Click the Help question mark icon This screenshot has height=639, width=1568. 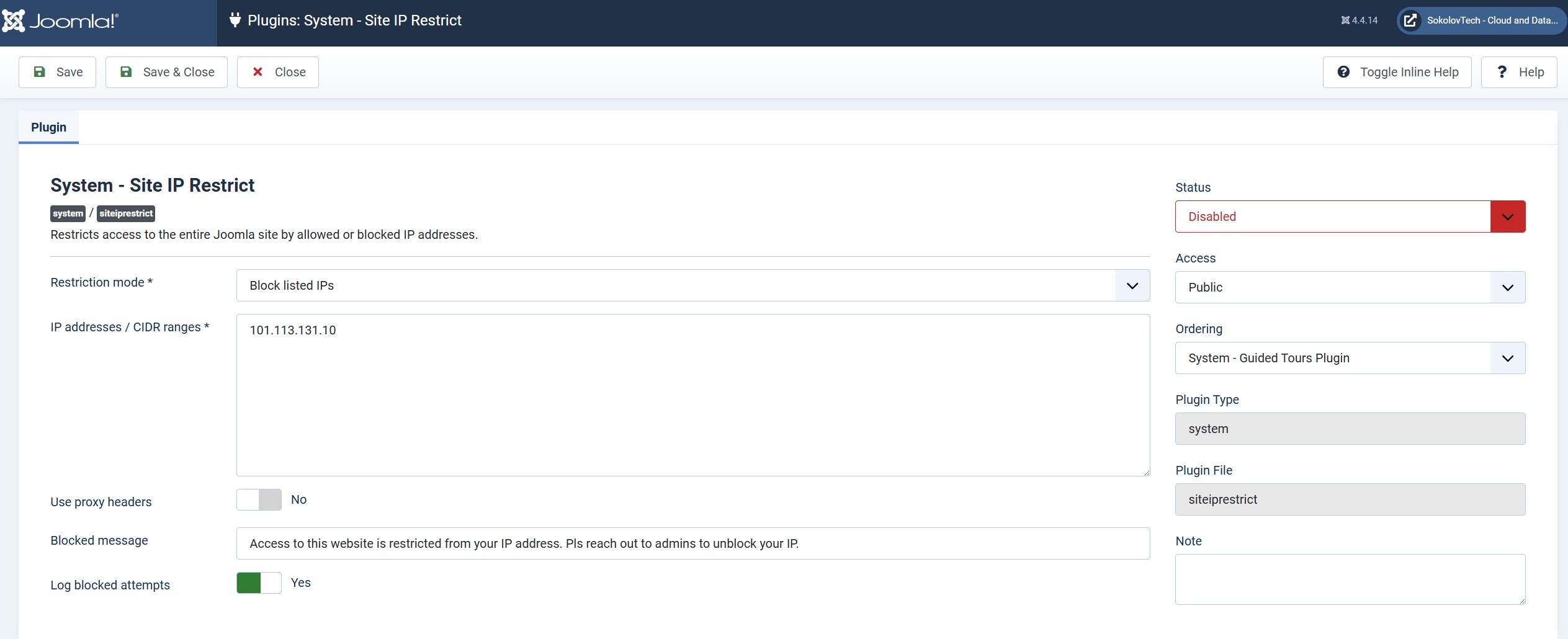[x=1502, y=72]
